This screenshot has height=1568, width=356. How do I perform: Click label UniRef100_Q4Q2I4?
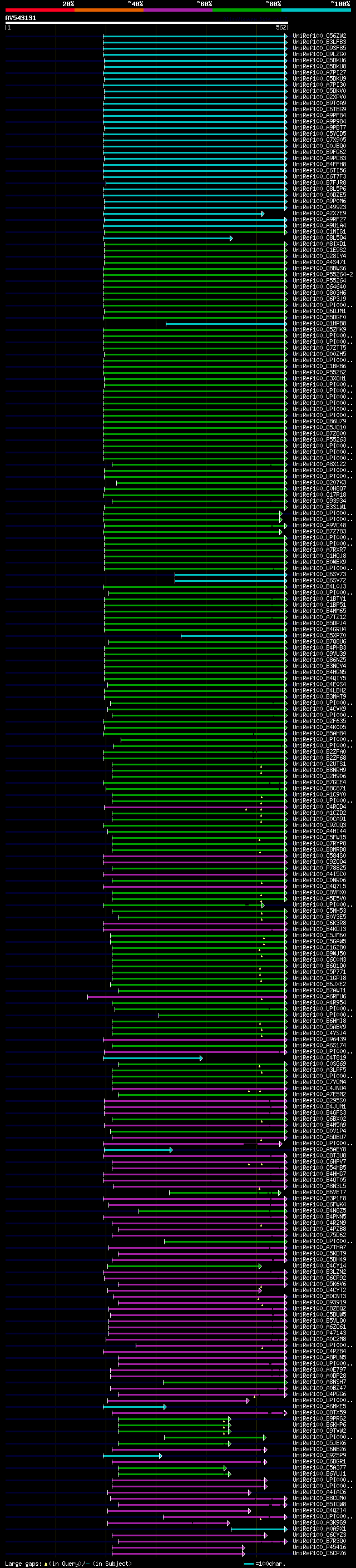tap(319, 1510)
